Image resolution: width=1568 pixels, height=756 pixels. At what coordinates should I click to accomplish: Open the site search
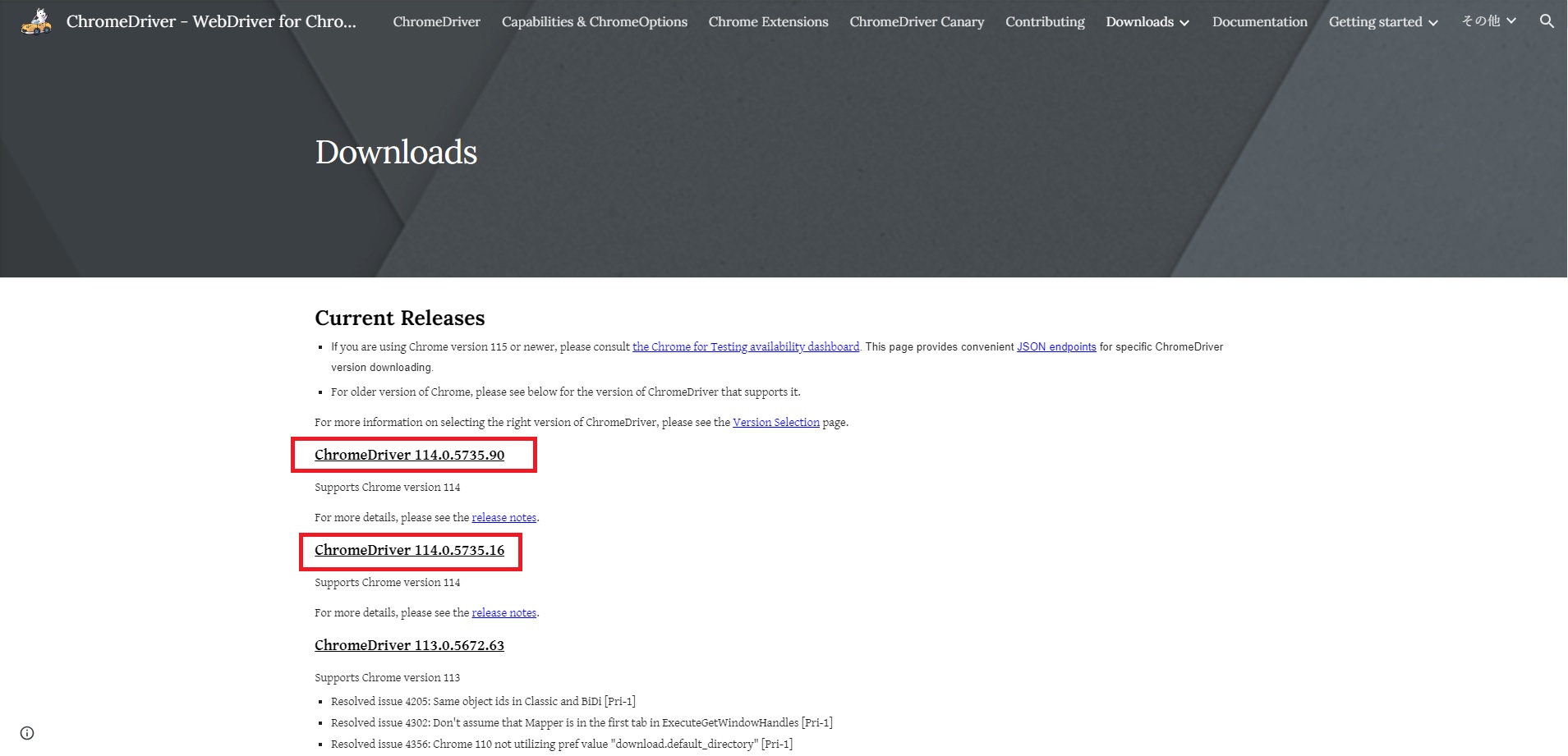coord(1547,21)
